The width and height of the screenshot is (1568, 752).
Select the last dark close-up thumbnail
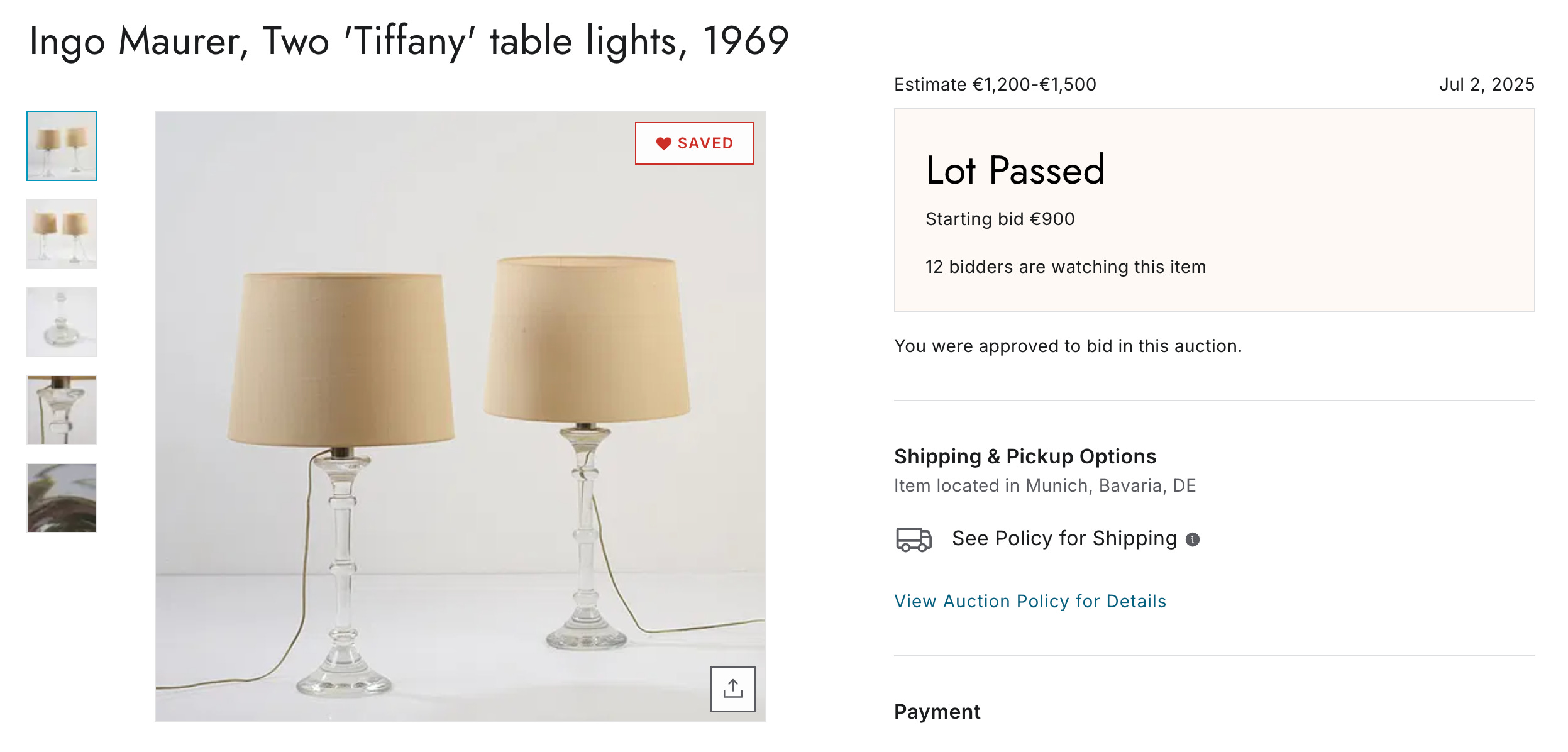(x=62, y=498)
